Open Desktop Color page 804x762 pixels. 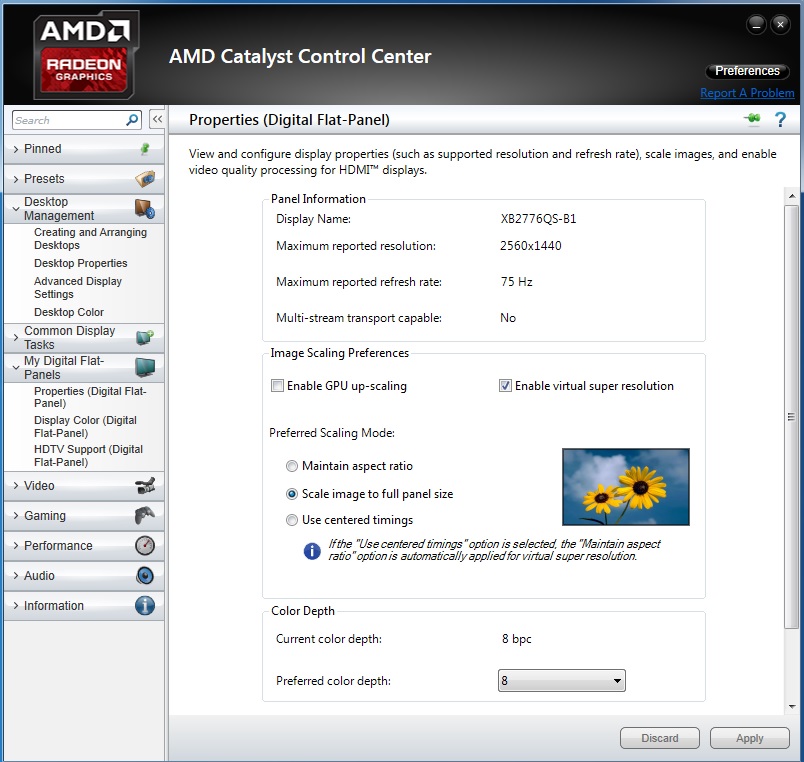click(69, 312)
